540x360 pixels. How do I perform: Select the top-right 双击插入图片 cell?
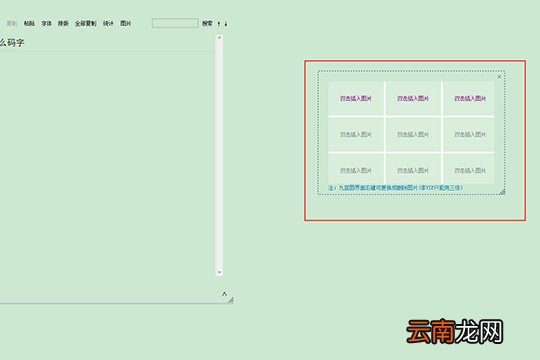pyautogui.click(x=470, y=99)
